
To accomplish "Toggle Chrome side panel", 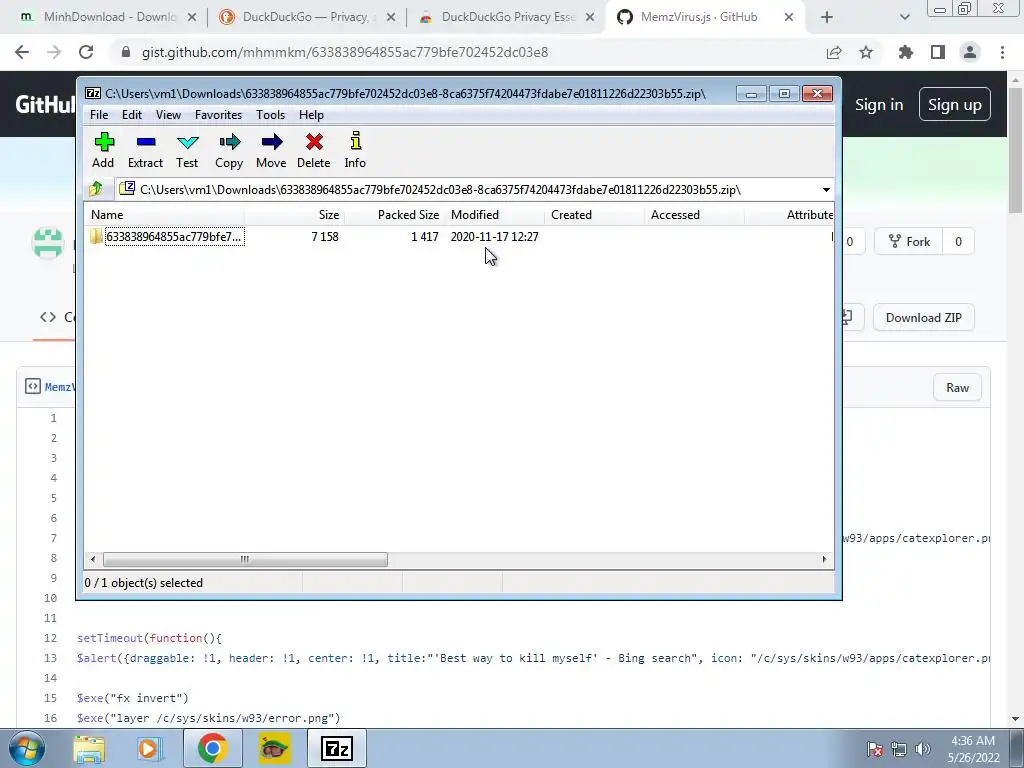I will 938,52.
